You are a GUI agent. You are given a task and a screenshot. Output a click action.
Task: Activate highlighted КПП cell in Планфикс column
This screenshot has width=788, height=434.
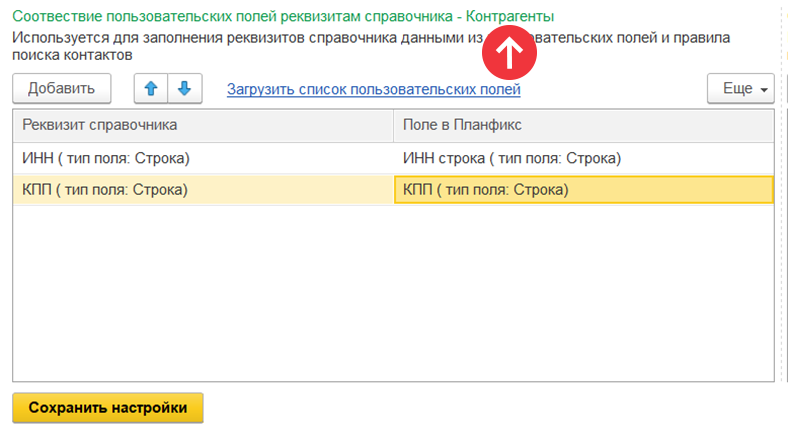583,190
